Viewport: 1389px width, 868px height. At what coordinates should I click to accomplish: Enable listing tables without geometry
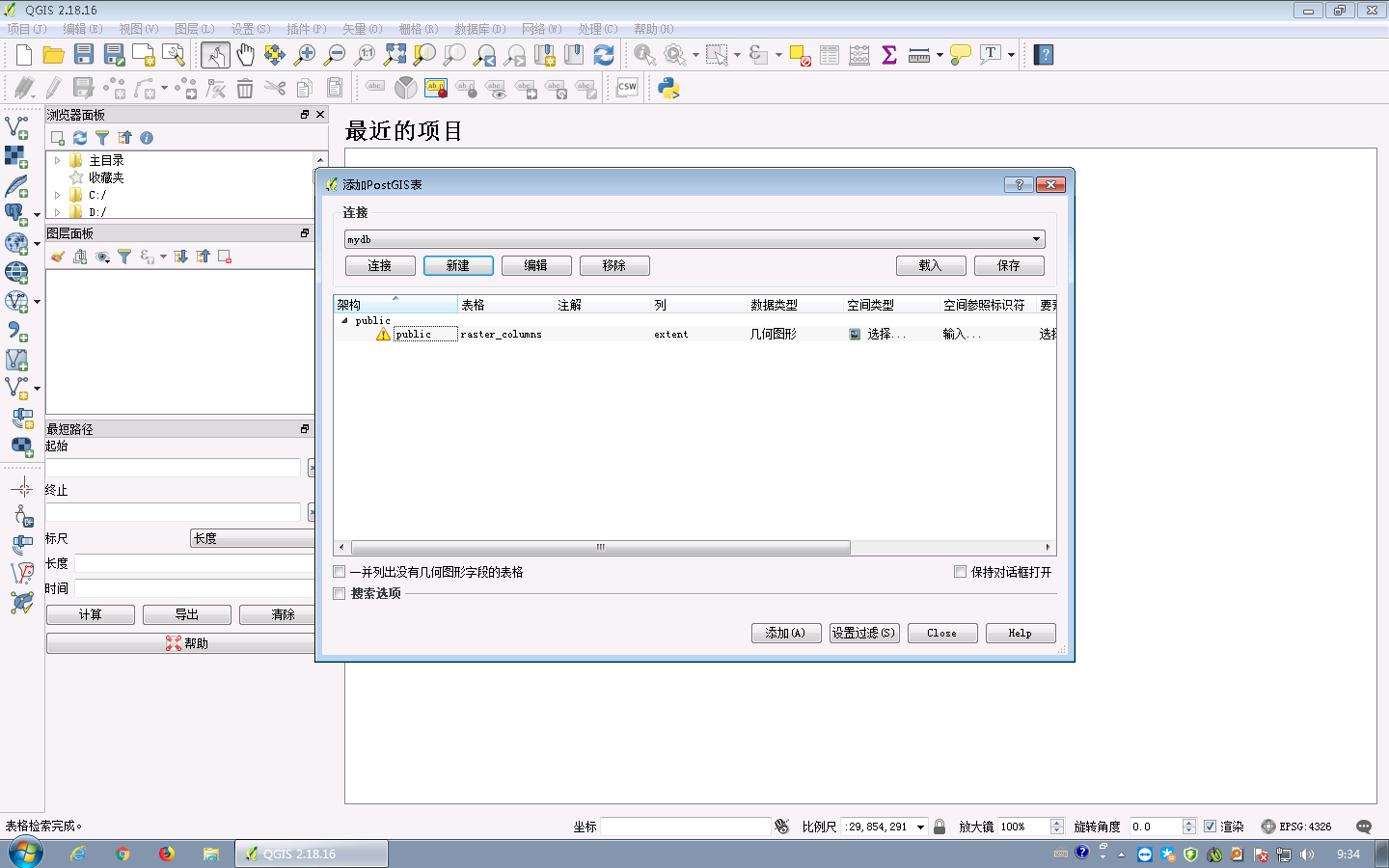point(340,572)
